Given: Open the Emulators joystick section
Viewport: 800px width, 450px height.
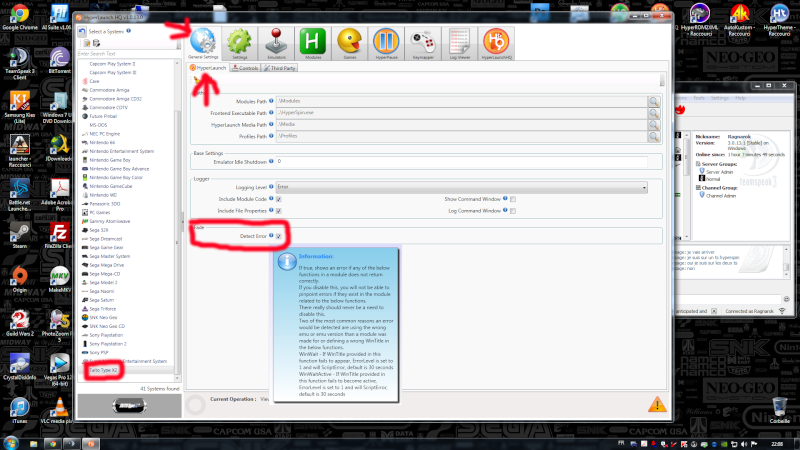Looking at the screenshot, I should pos(276,43).
